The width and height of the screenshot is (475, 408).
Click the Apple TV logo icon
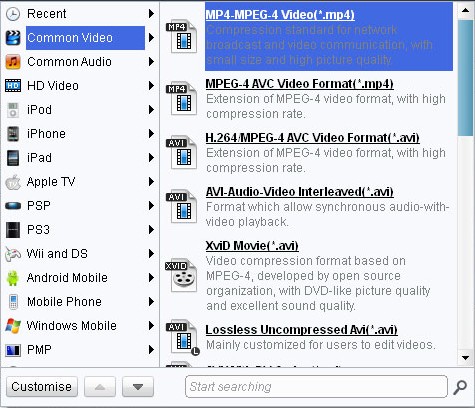pos(13,182)
